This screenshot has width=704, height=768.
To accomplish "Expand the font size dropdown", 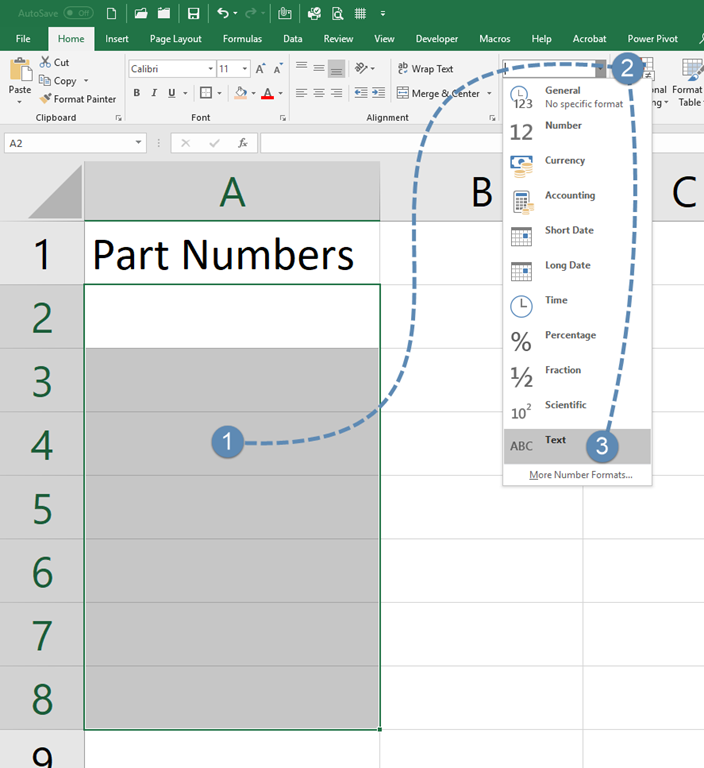I will point(244,69).
